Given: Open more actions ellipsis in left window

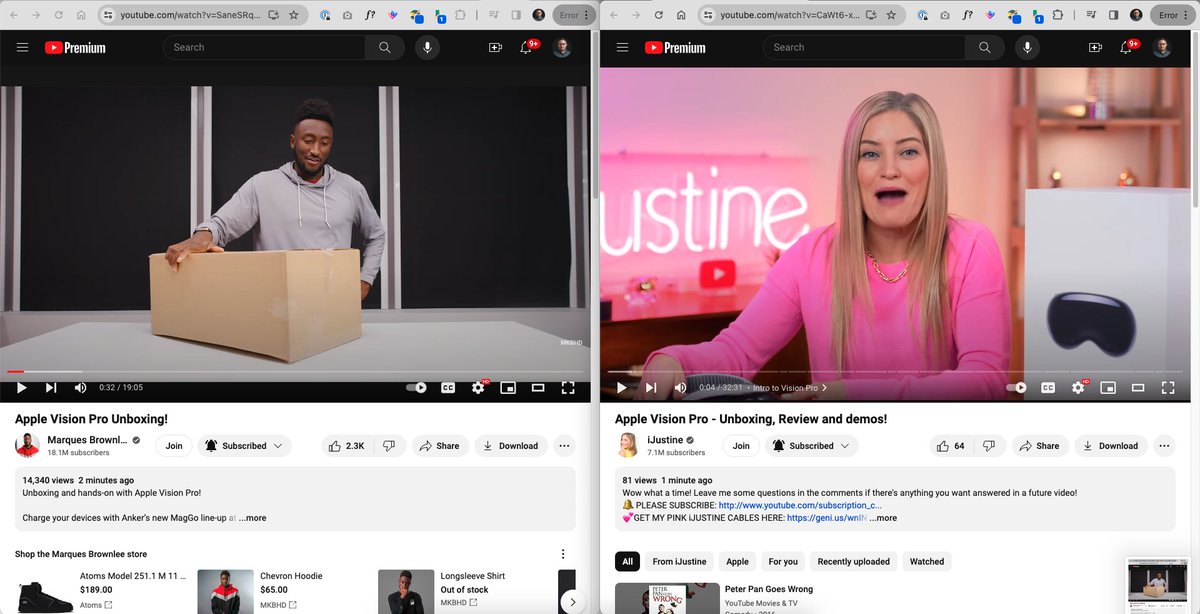Looking at the screenshot, I should pyautogui.click(x=564, y=446).
